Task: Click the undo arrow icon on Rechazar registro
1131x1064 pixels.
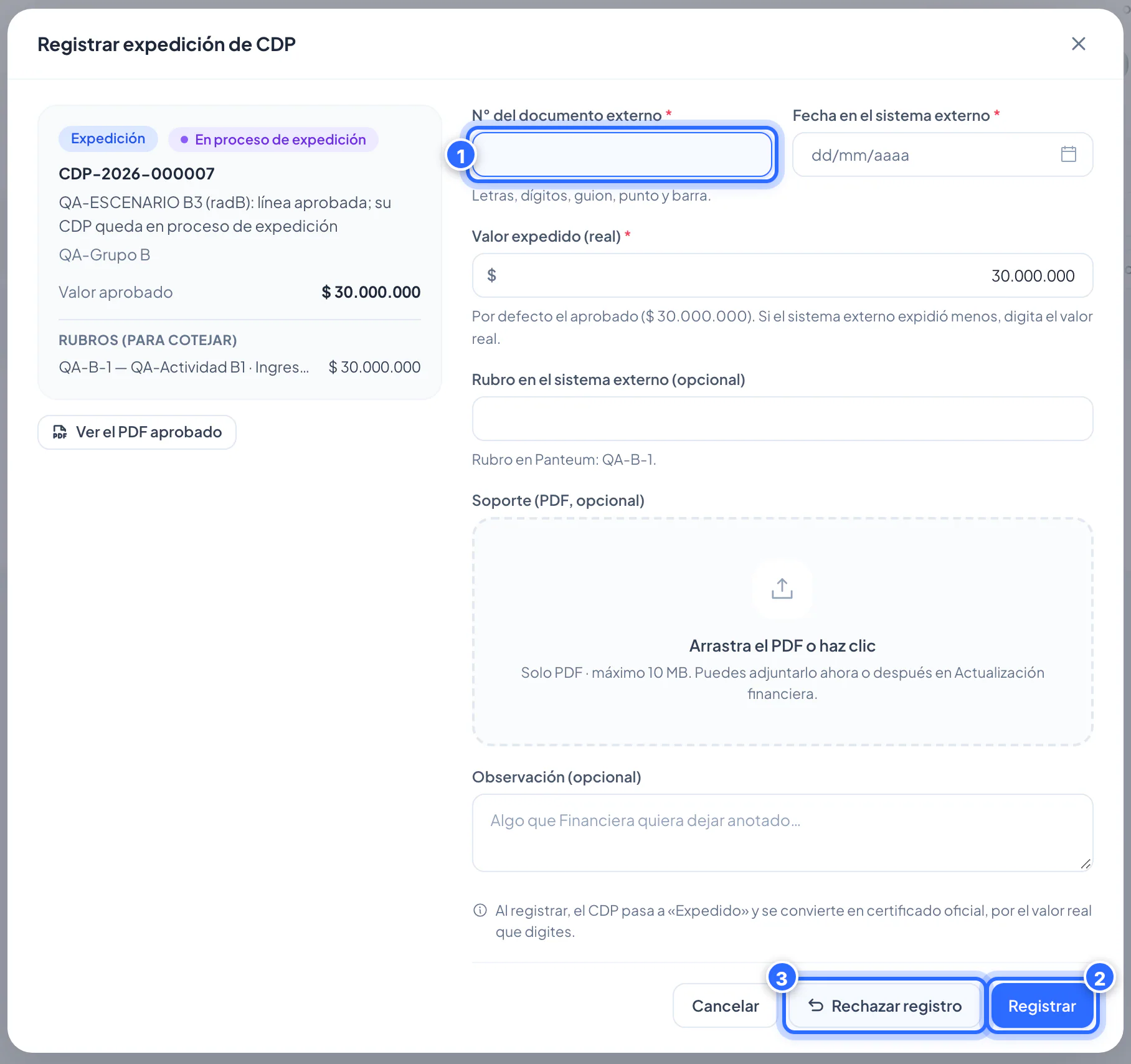Action: [x=816, y=1005]
